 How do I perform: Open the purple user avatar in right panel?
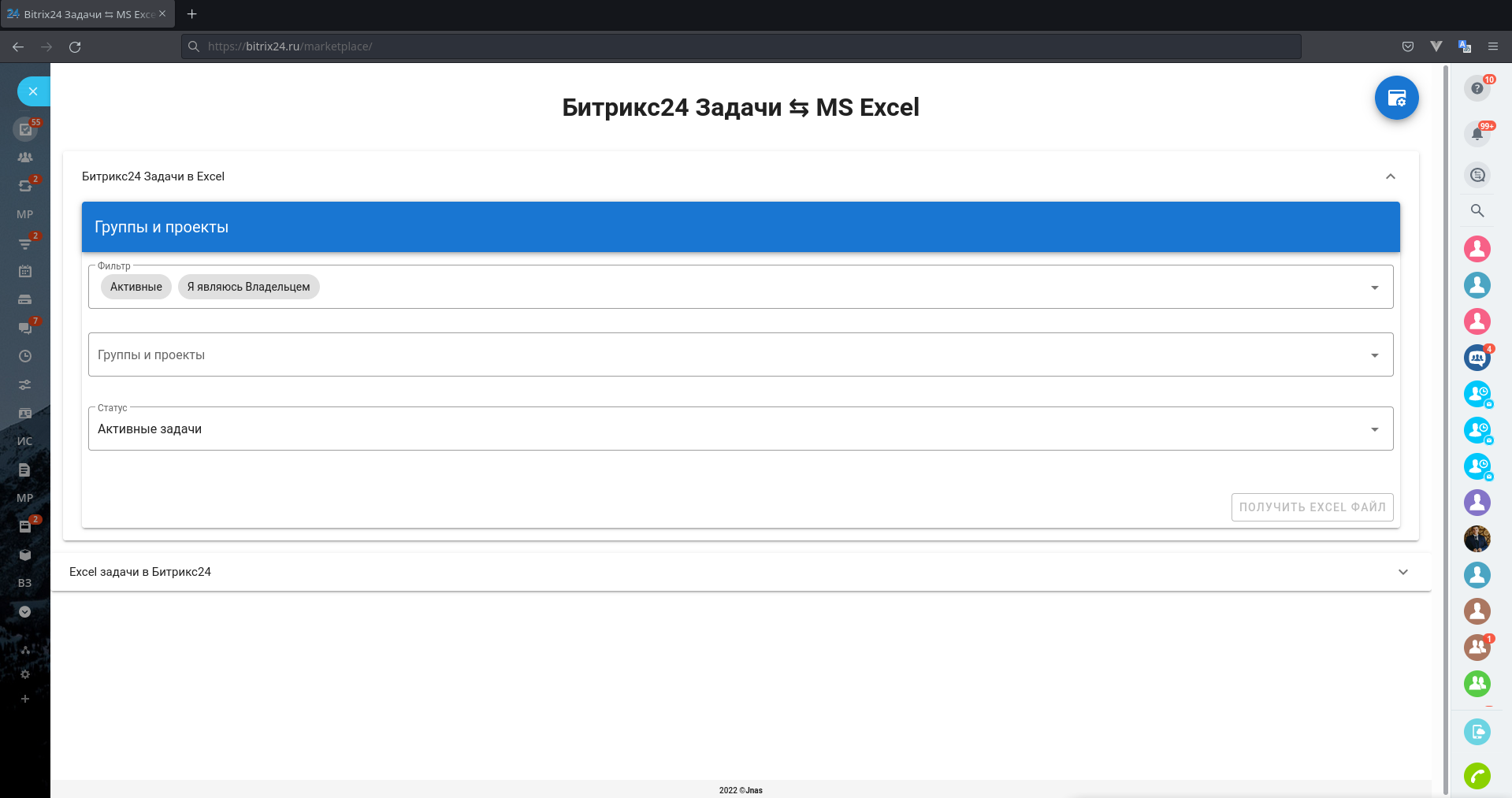(x=1477, y=503)
